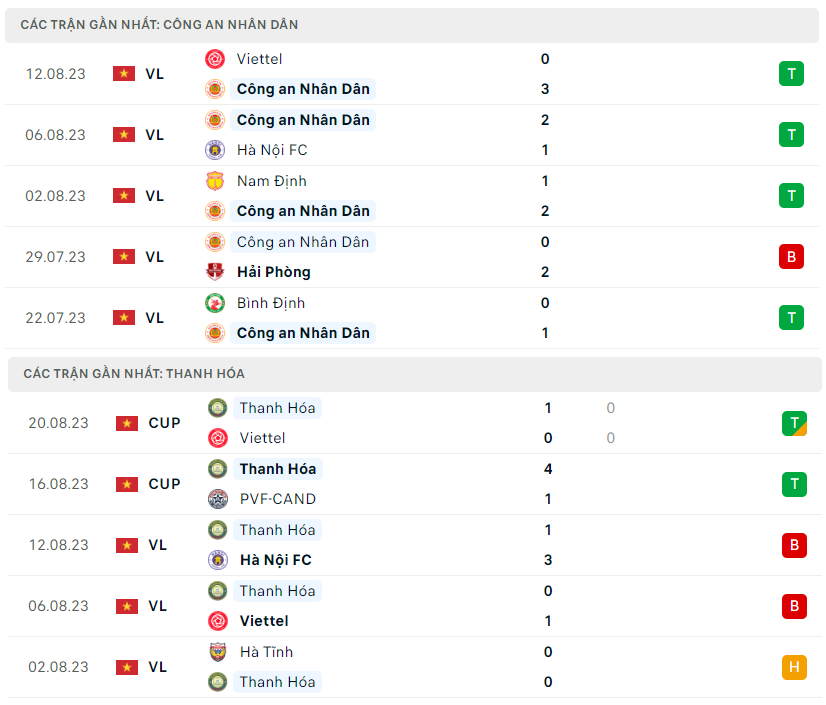The height and width of the screenshot is (705, 826).
Task: Click CUP competition label for 16.08.23 match
Action: [165, 484]
